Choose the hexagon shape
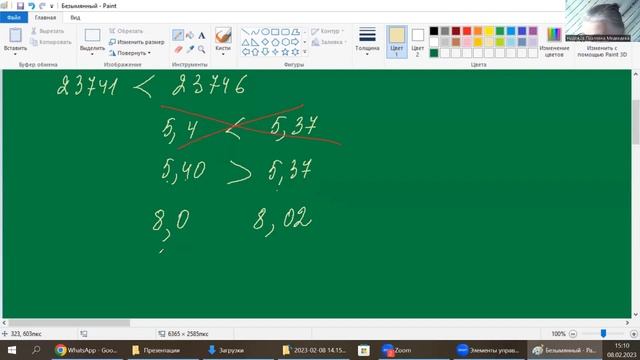The image size is (640, 360). [285, 42]
